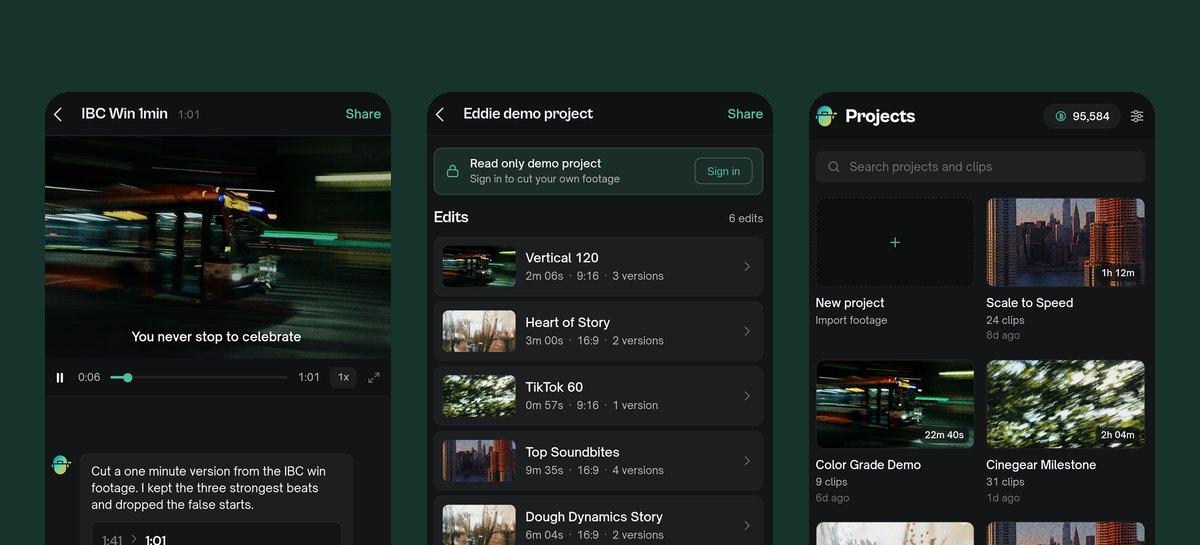Focus the Search projects and clips field
The width and height of the screenshot is (1200, 545).
(980, 167)
